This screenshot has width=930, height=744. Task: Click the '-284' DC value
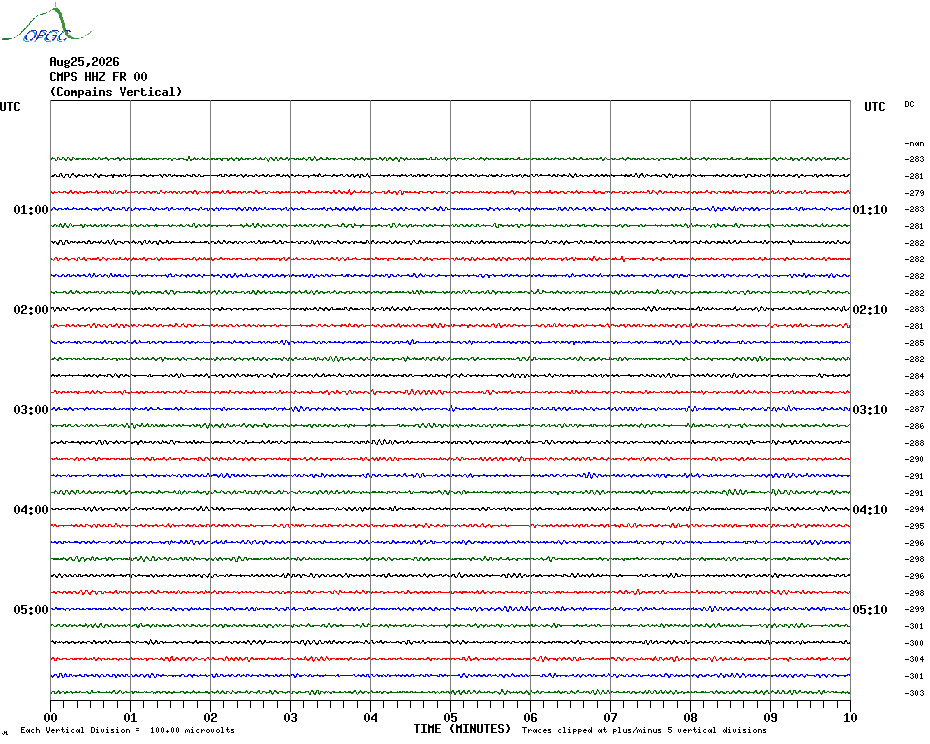(915, 376)
